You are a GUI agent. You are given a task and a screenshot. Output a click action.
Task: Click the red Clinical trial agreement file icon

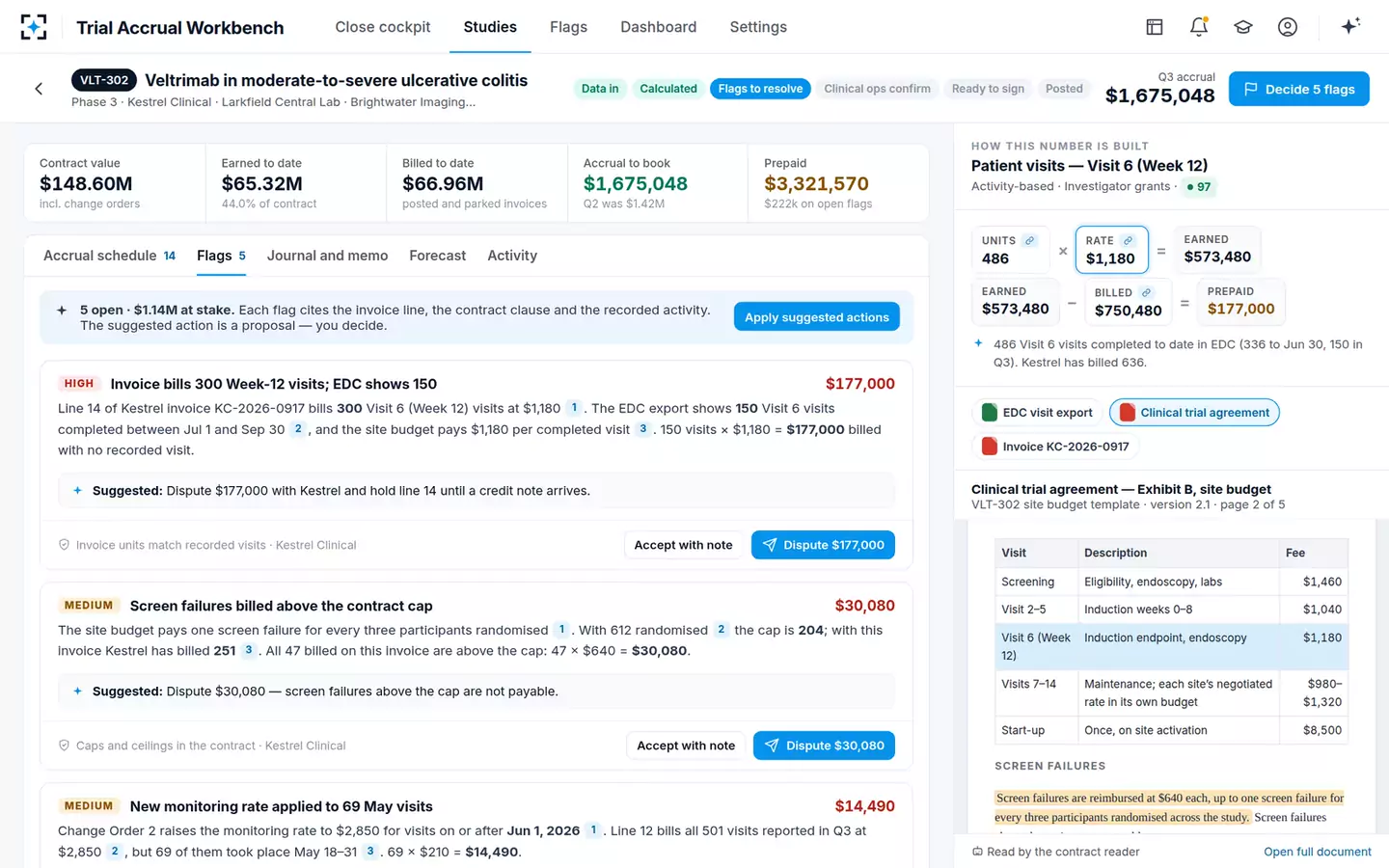pyautogui.click(x=1127, y=413)
